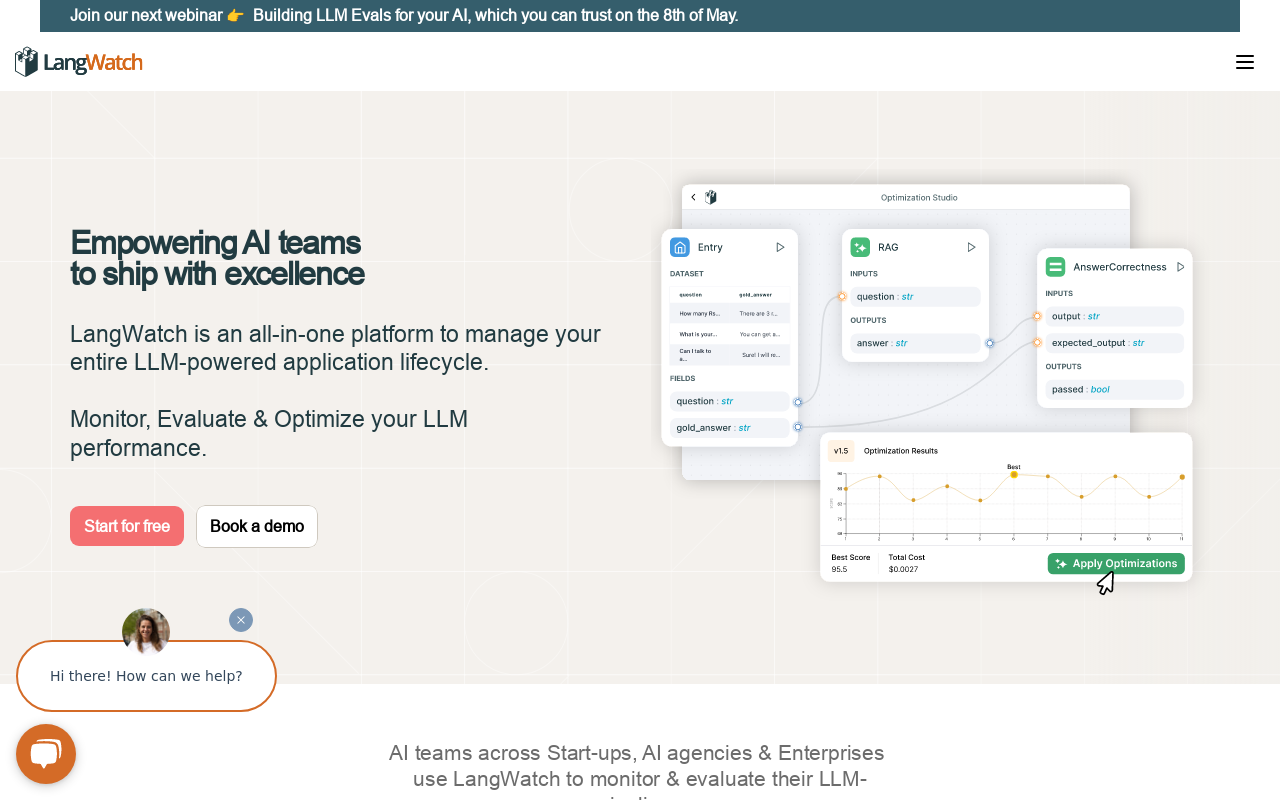Click the Optimization Studio back arrow
This screenshot has width=1280, height=800.
[694, 197]
